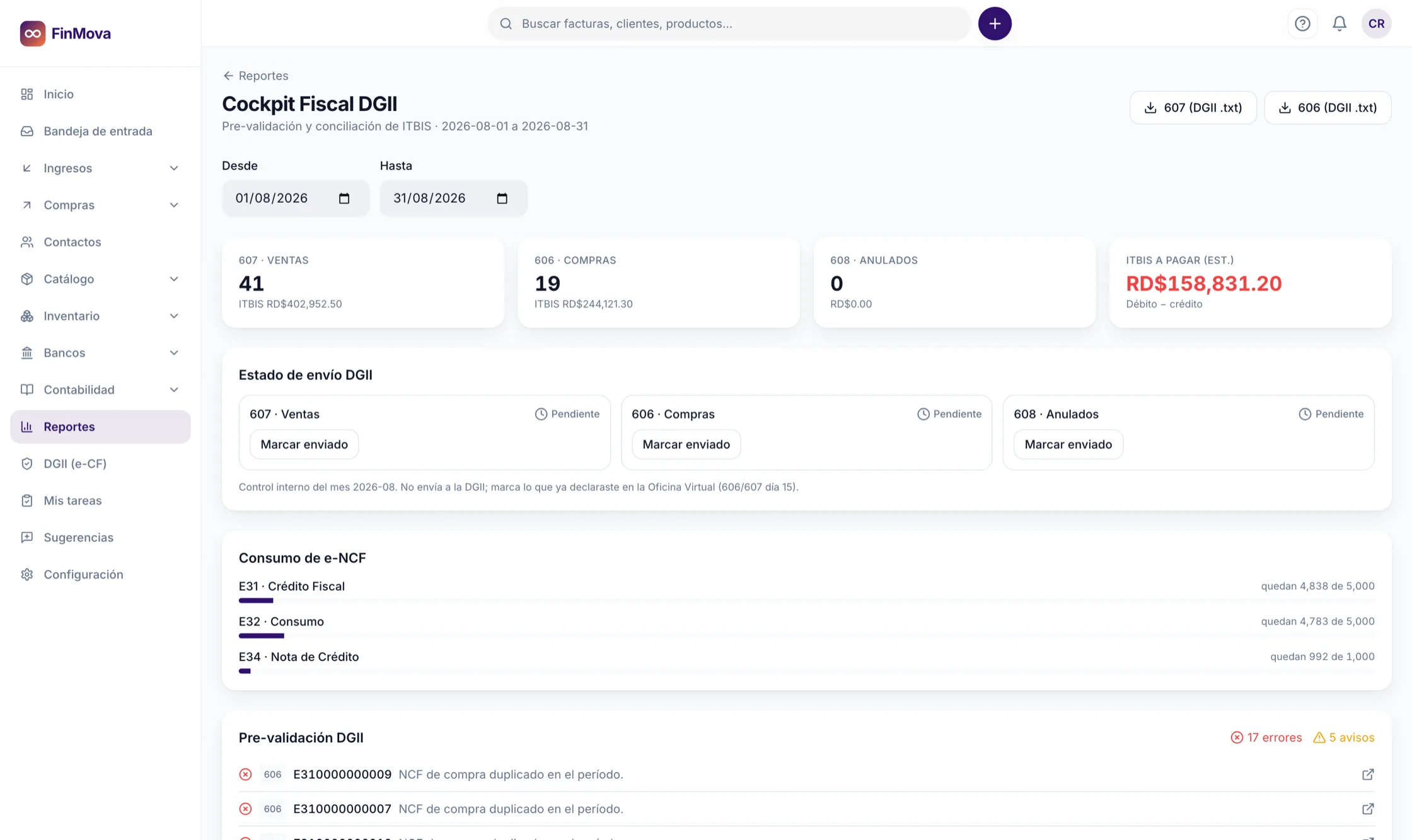Open calendar picker for Hasta date
This screenshot has width=1412, height=840.
coord(502,198)
